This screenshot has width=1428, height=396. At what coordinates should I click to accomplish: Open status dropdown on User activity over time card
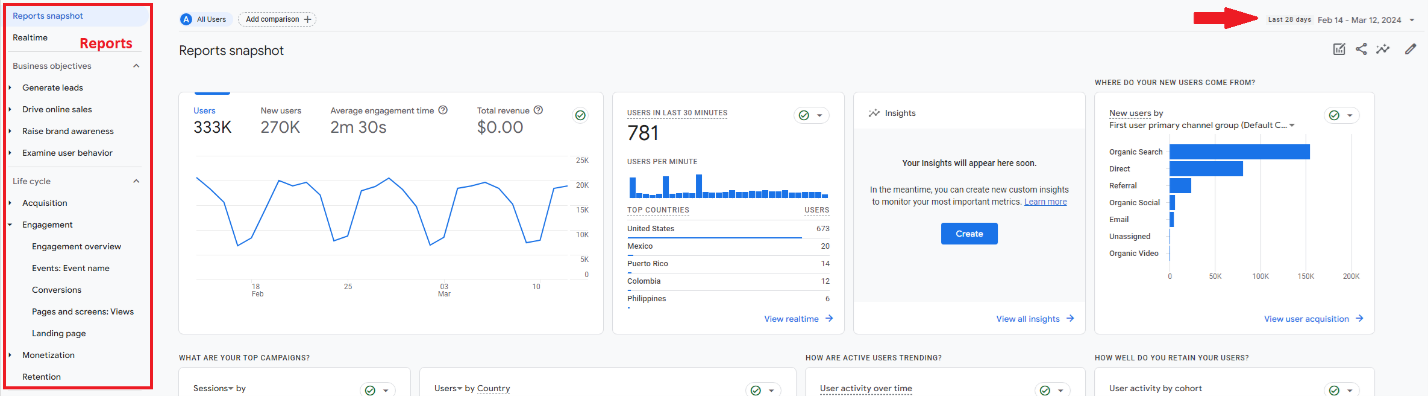tap(1053, 390)
